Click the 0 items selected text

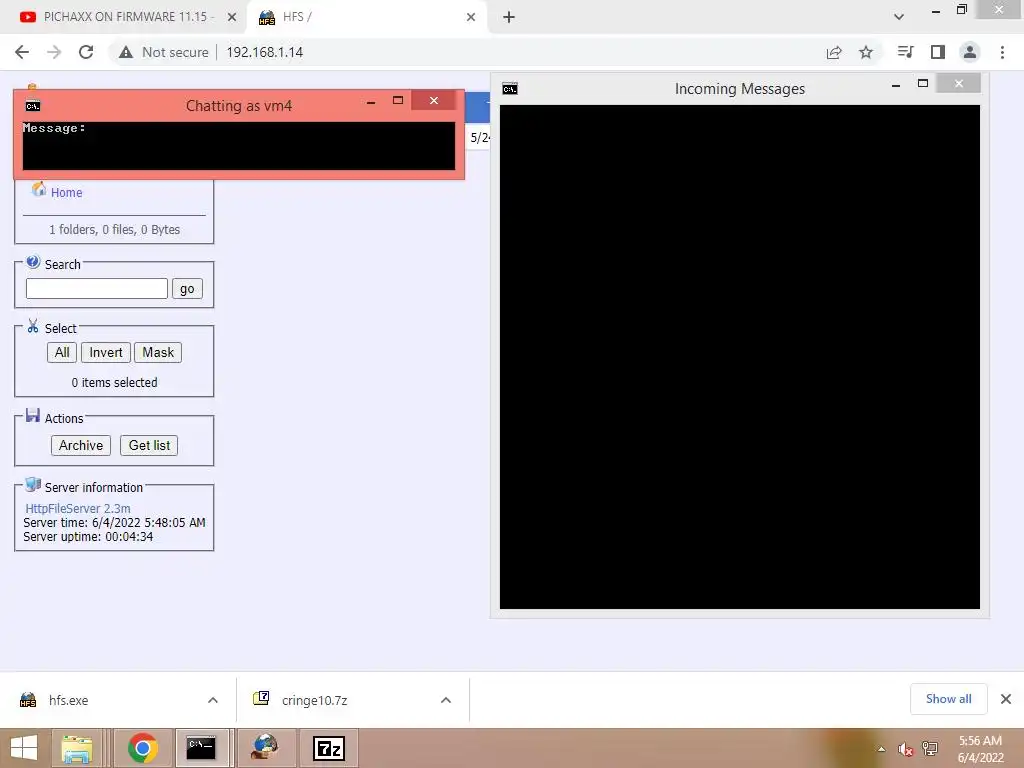point(114,383)
